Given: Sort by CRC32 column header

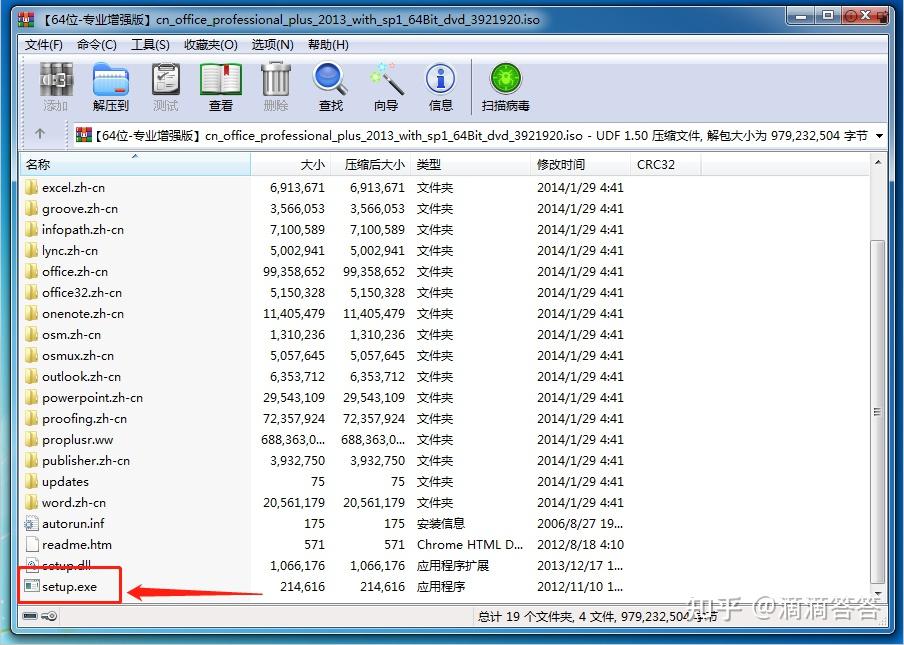Looking at the screenshot, I should (665, 164).
